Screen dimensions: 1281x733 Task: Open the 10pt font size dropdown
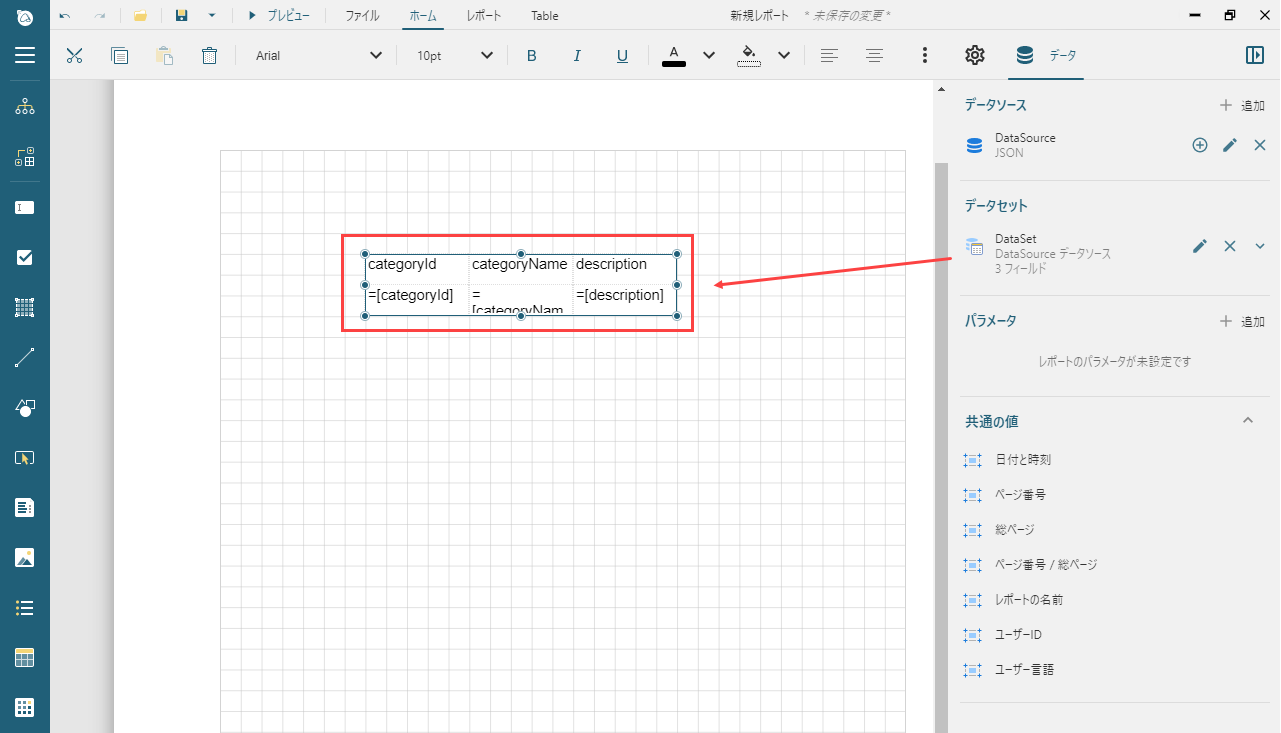coord(455,56)
